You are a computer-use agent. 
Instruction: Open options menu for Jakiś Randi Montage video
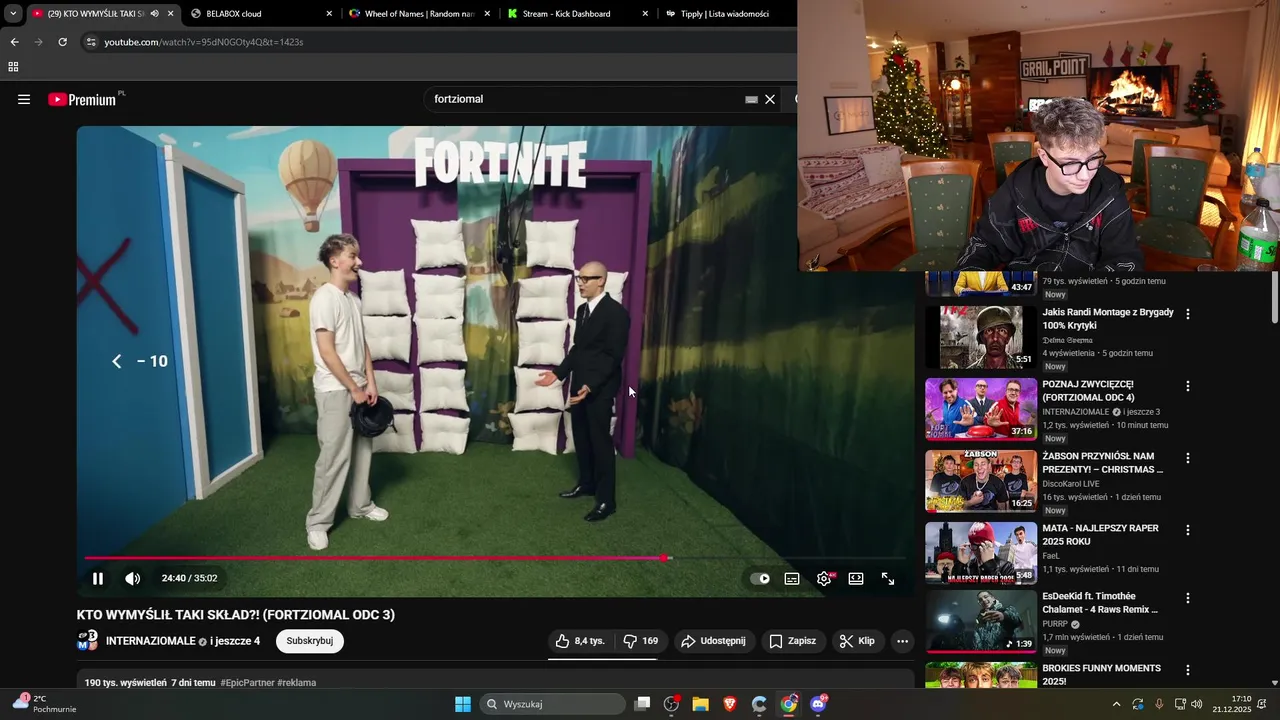point(1188,314)
